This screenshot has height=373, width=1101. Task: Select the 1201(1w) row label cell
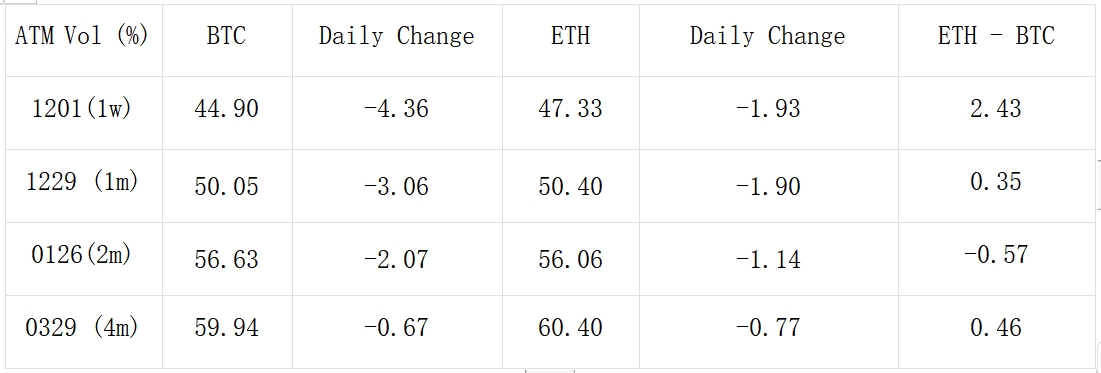[x=84, y=113]
